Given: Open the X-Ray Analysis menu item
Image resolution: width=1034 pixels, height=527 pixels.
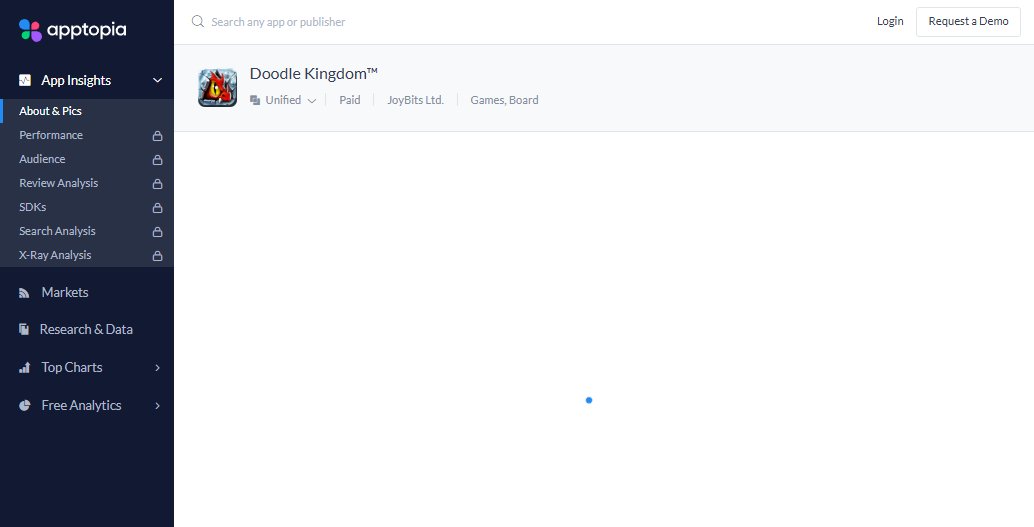Looking at the screenshot, I should pyautogui.click(x=55, y=255).
